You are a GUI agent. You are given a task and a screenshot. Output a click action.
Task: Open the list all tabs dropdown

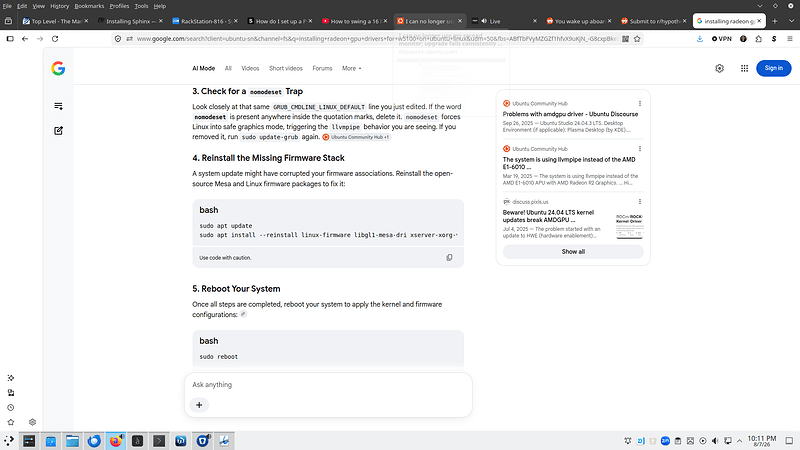[791, 21]
